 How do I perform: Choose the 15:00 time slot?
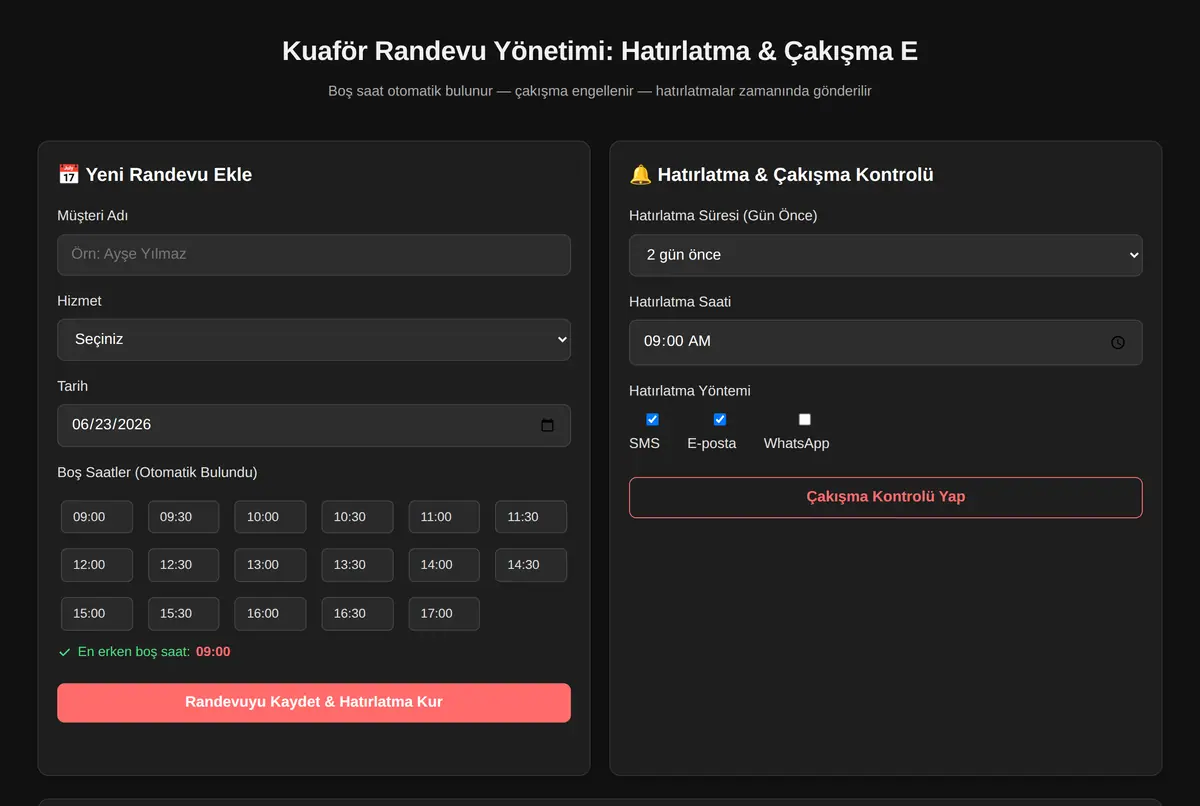coord(97,614)
